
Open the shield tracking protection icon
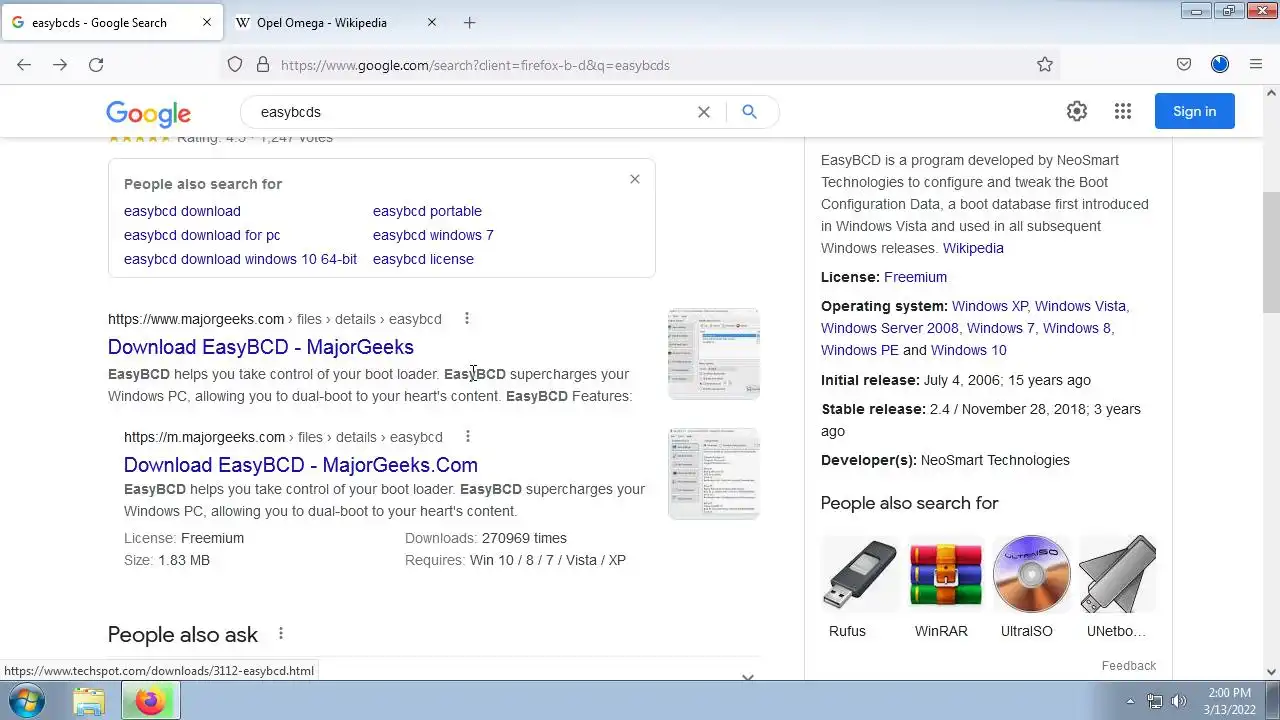[235, 65]
